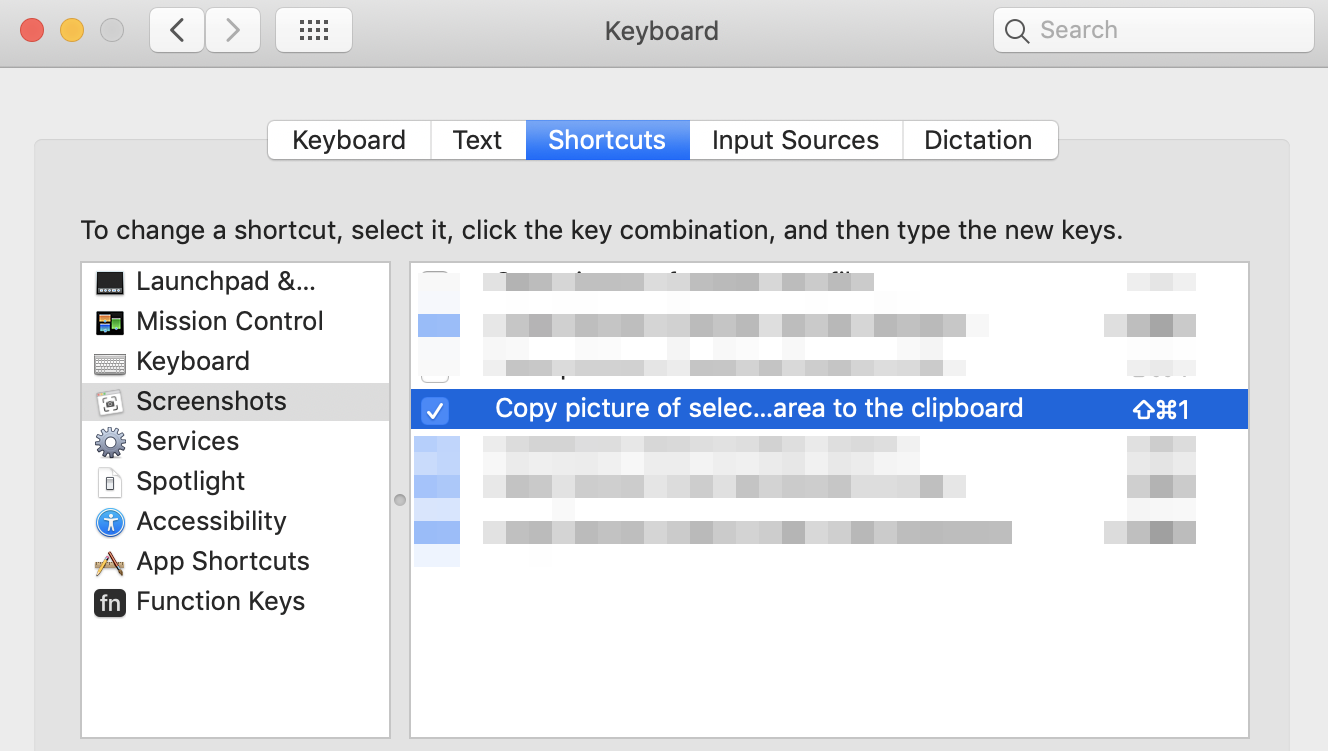Open the Dictation tab

978,140
